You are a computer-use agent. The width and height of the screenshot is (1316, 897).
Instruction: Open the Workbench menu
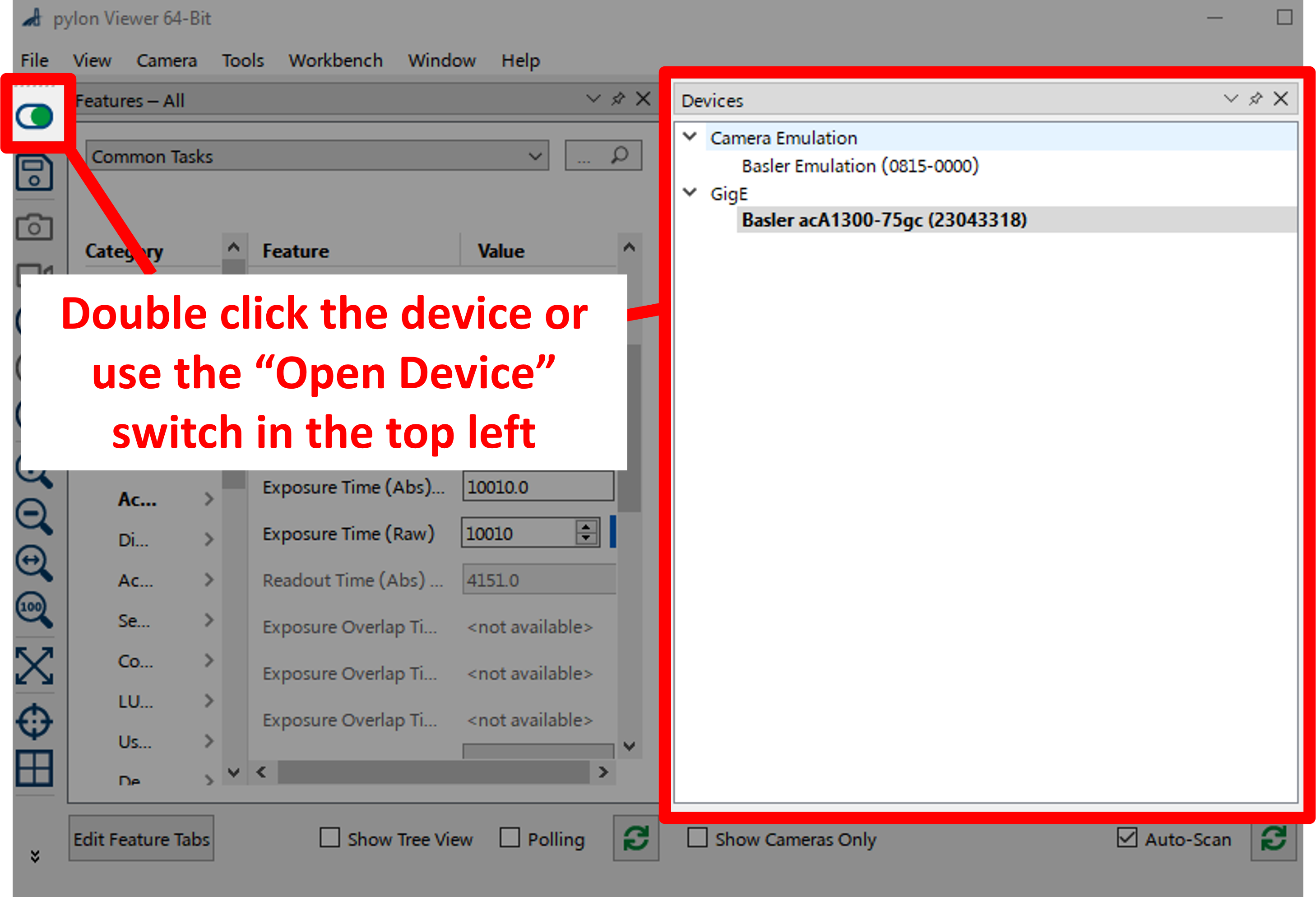[x=336, y=60]
